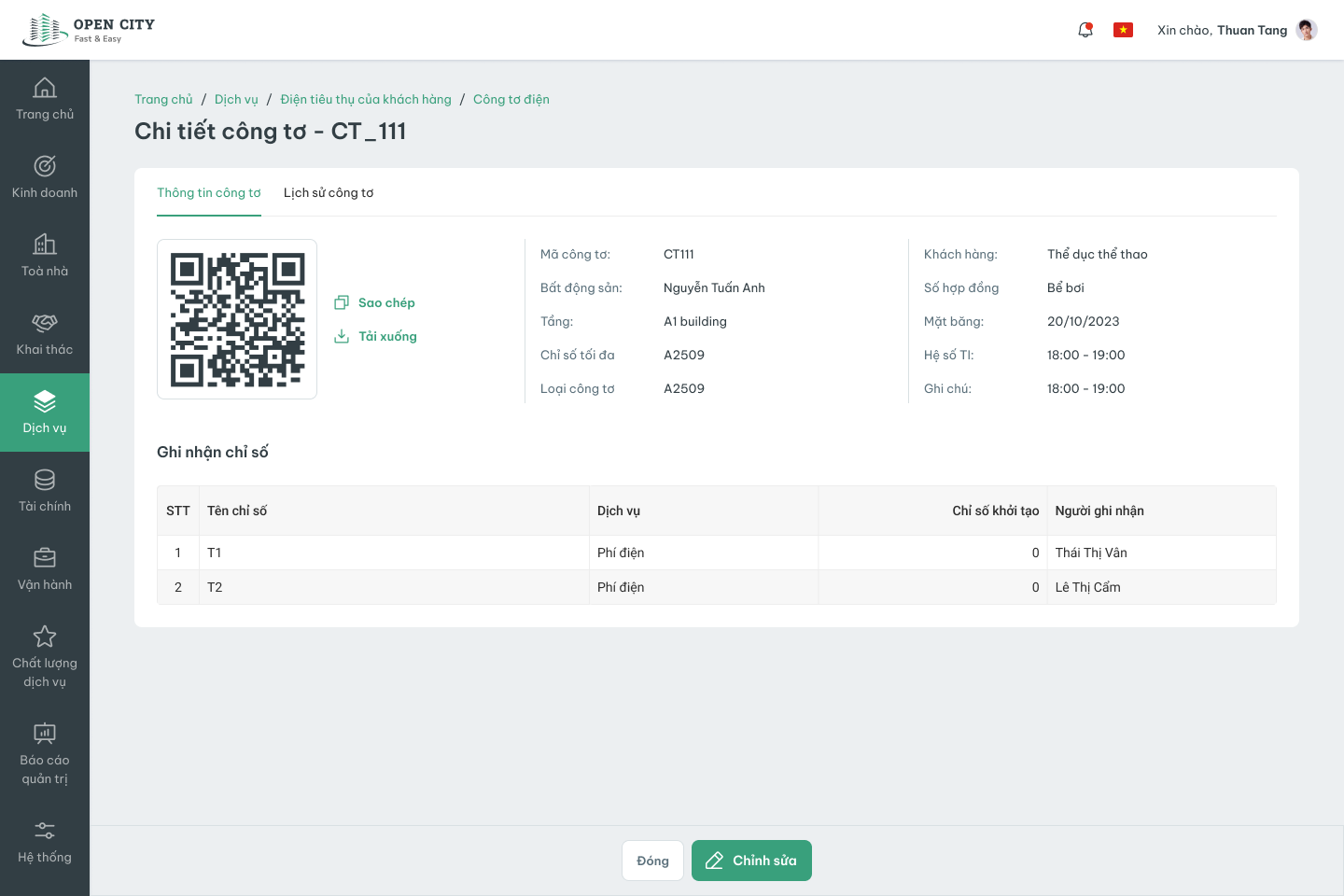Select the T1 row name cell
Viewport: 1344px width, 896px height.
click(x=394, y=553)
